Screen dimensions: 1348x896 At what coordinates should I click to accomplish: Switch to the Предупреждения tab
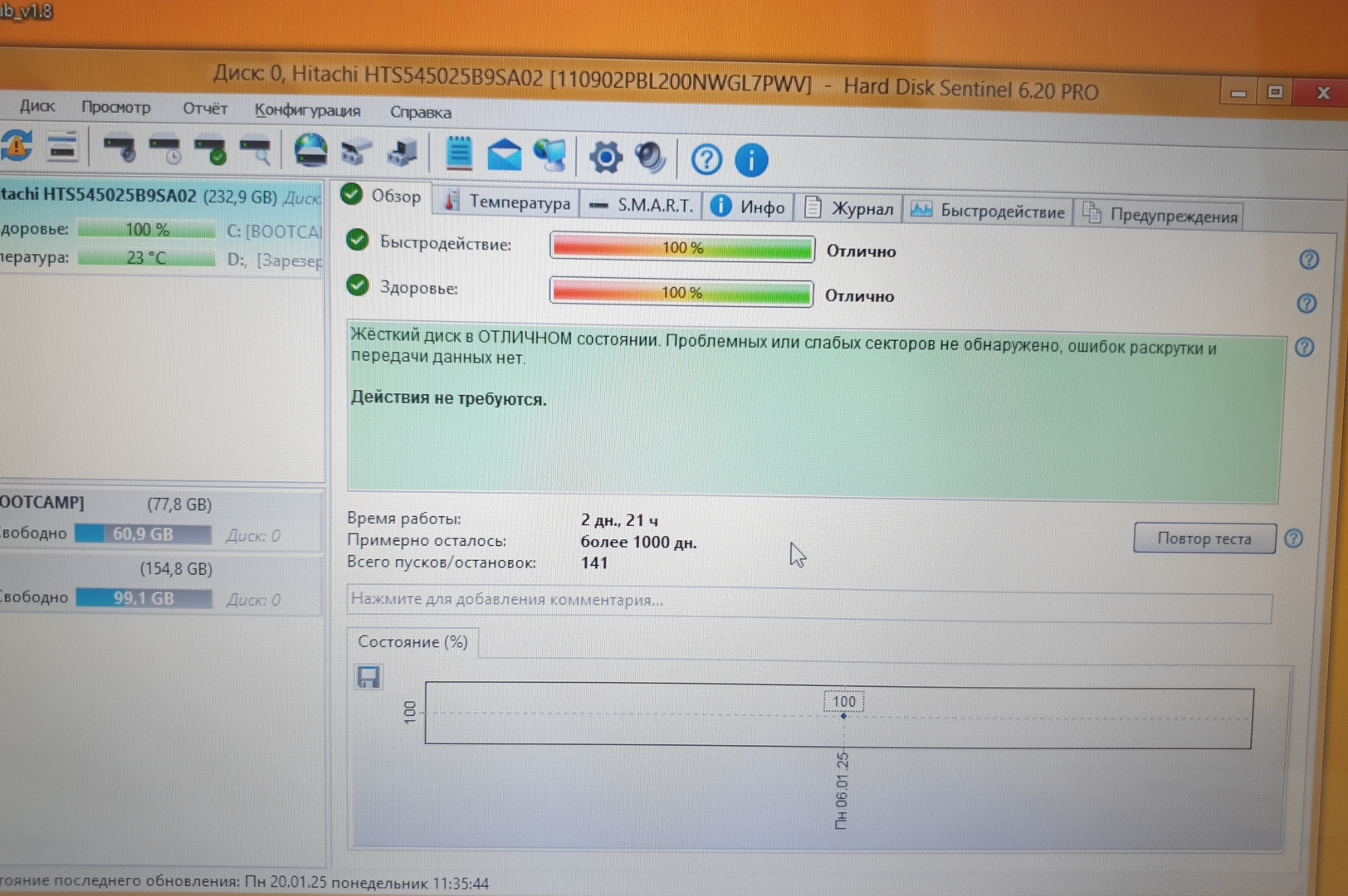(x=1160, y=215)
